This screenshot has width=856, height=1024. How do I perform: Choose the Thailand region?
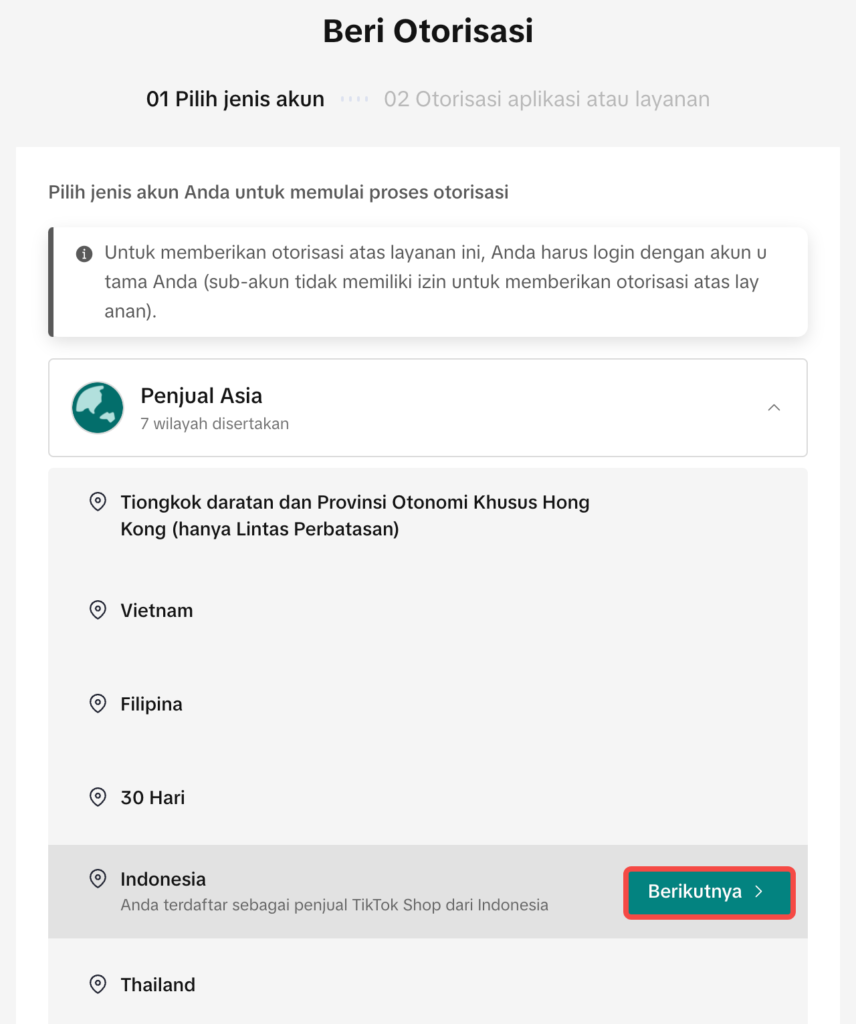pyautogui.click(x=428, y=984)
